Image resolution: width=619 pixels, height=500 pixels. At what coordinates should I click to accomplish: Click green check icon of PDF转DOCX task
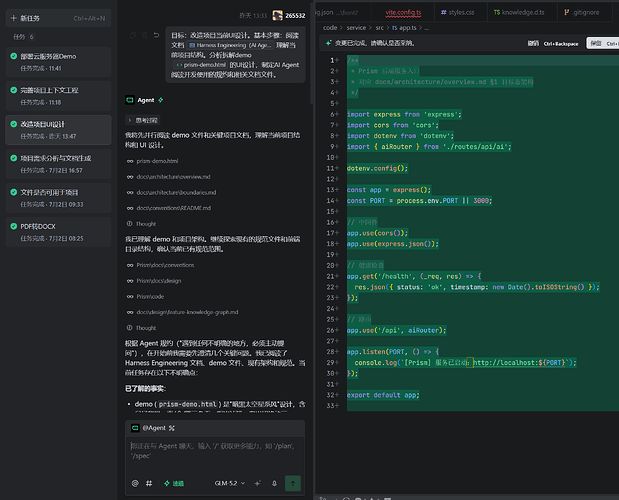[x=14, y=226]
